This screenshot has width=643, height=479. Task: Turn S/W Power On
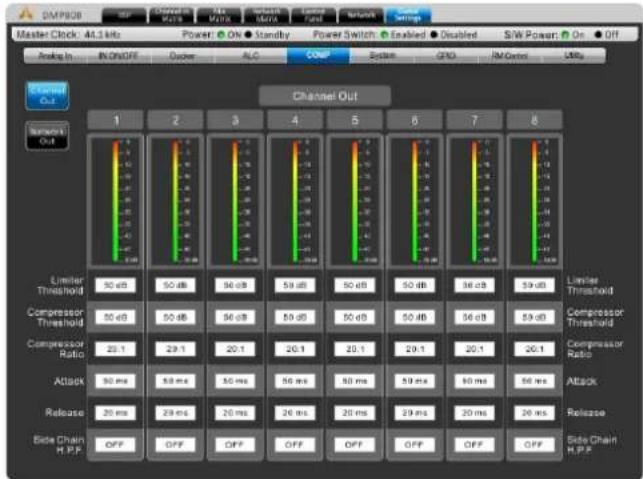coord(565,35)
